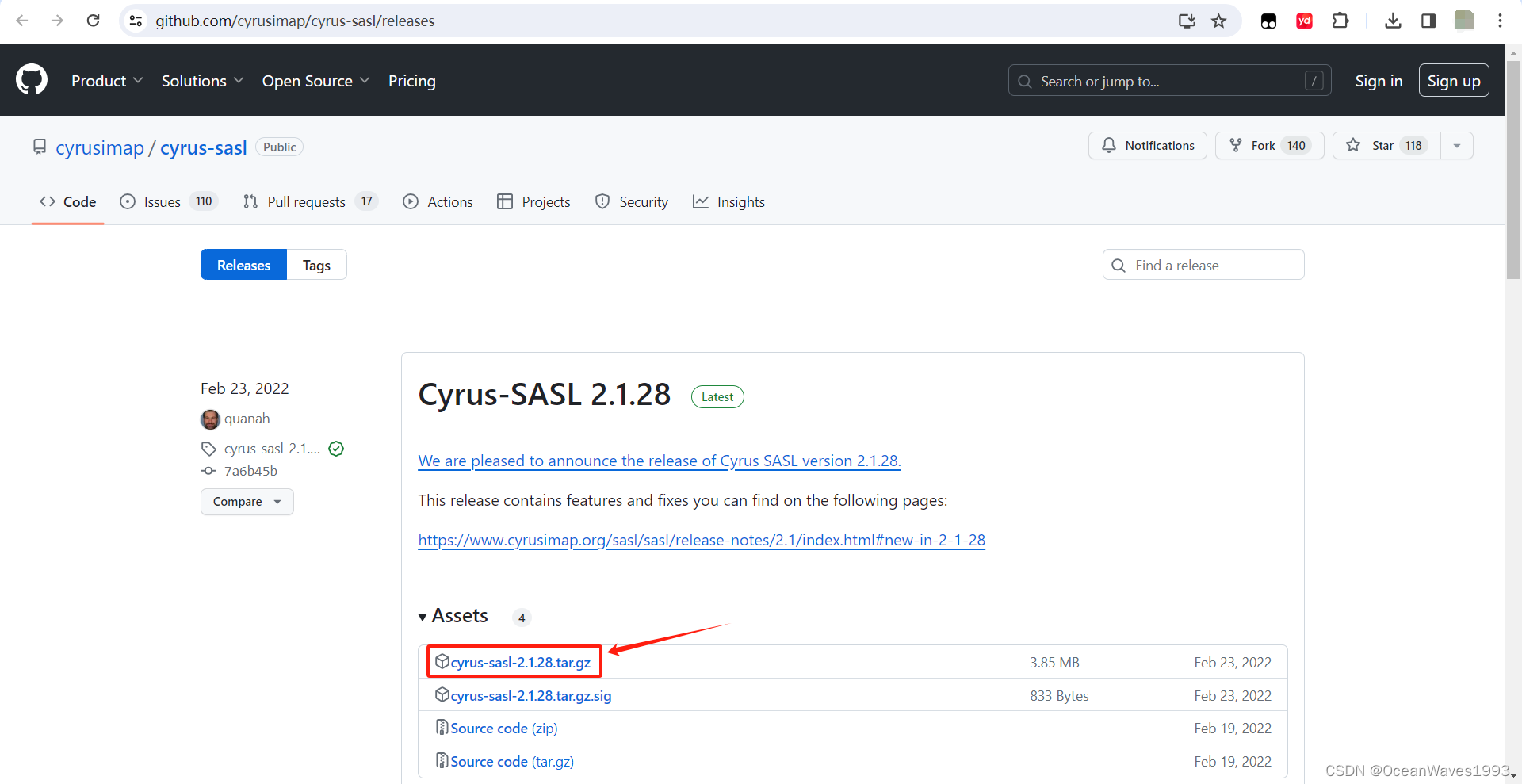This screenshot has width=1522, height=784.
Task: Open the Cyrus-SASL 2.1.28 release title
Action: (x=545, y=394)
